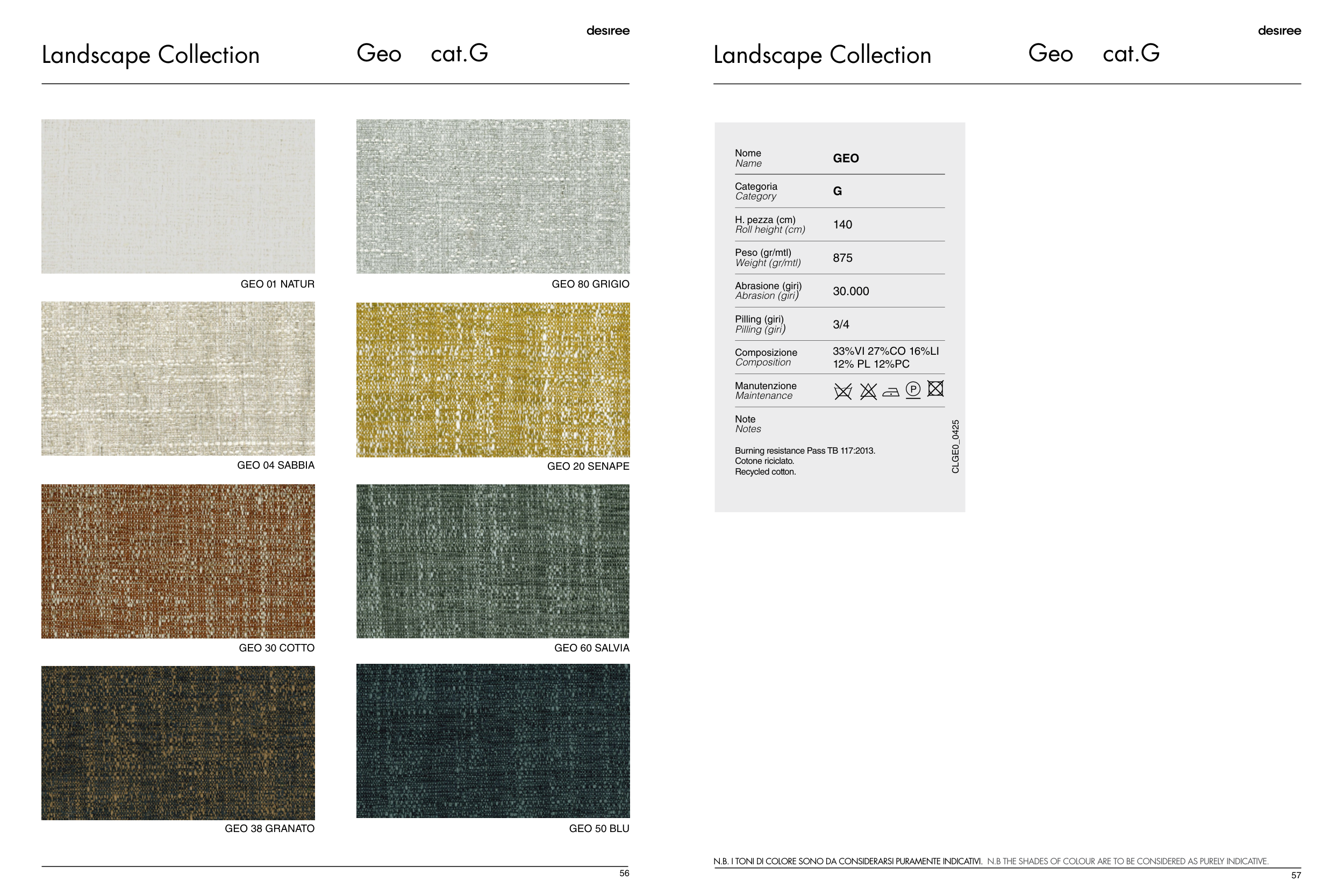
Task: Click the vertical CLGEO_0425 code
Action: point(955,446)
